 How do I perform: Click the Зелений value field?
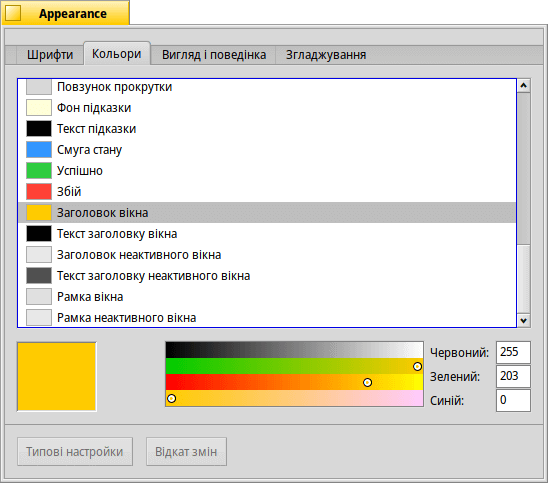coord(513,376)
